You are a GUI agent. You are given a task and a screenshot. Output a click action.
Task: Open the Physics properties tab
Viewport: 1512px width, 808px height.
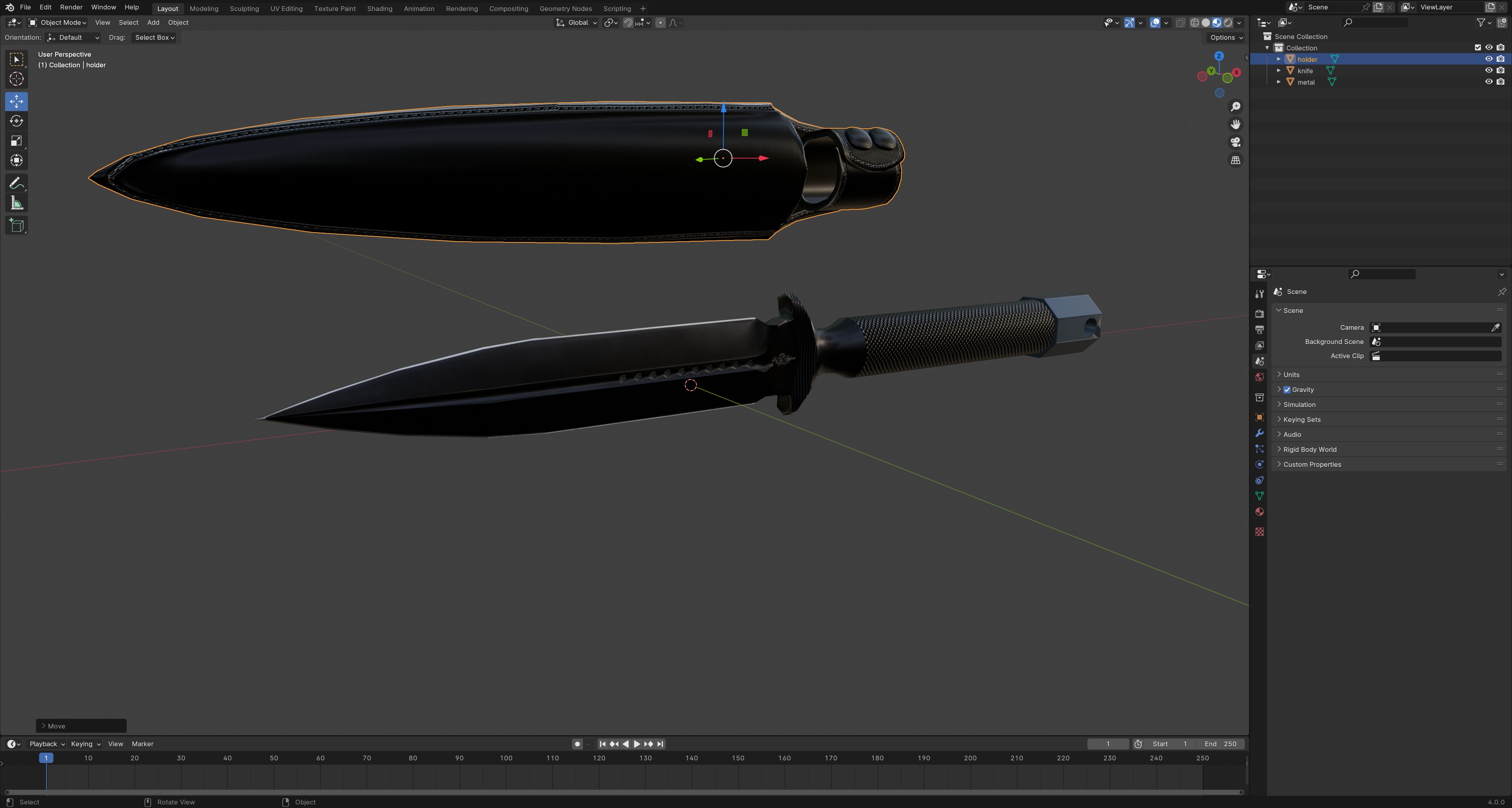pos(1259,465)
